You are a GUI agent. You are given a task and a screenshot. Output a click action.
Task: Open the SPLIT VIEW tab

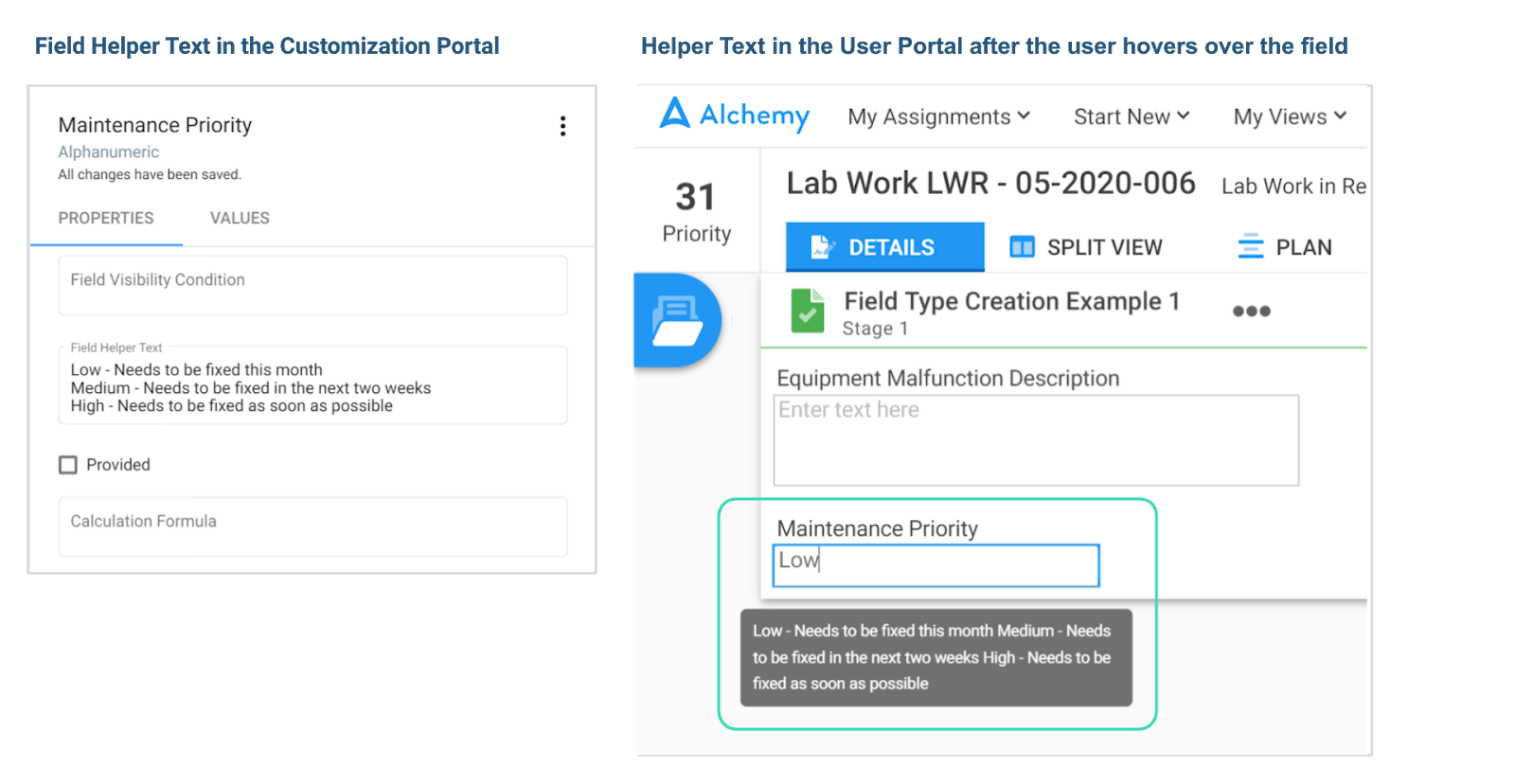(x=1086, y=247)
